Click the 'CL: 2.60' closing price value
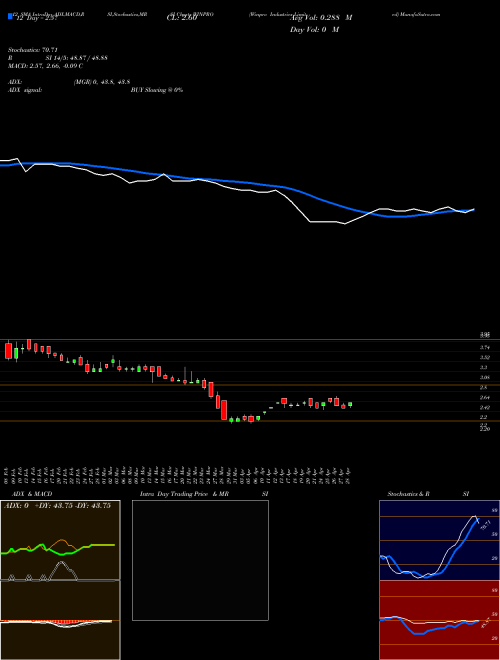 coord(182,19)
